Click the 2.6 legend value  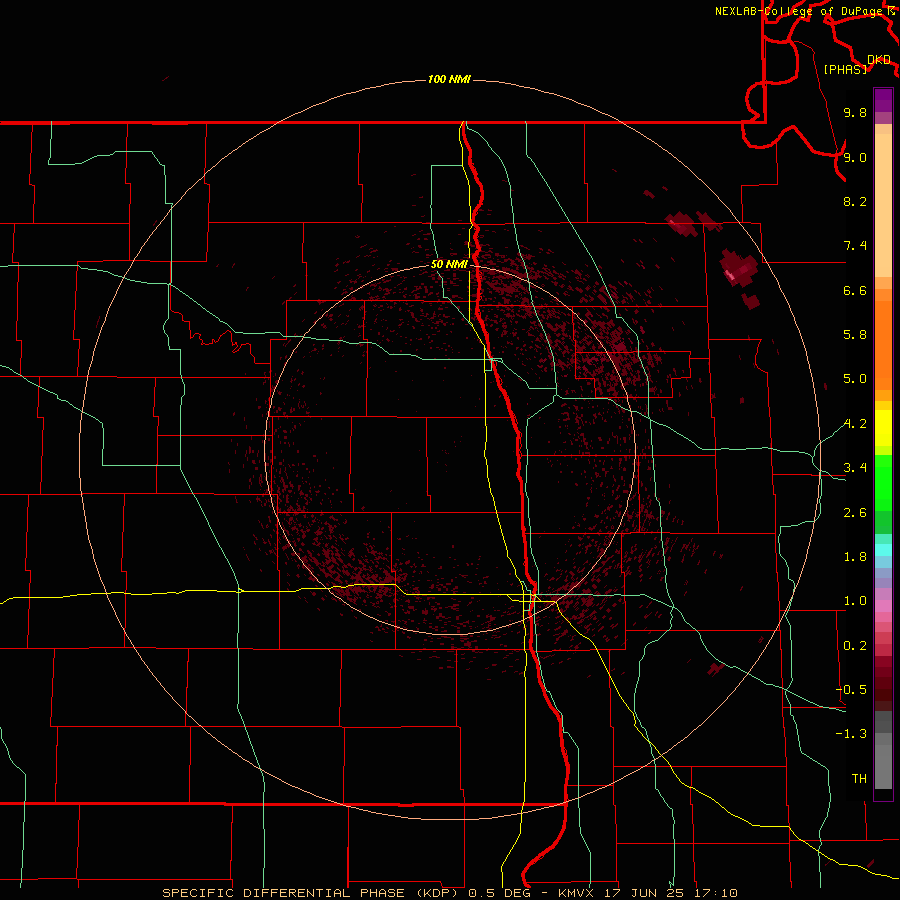click(x=855, y=513)
